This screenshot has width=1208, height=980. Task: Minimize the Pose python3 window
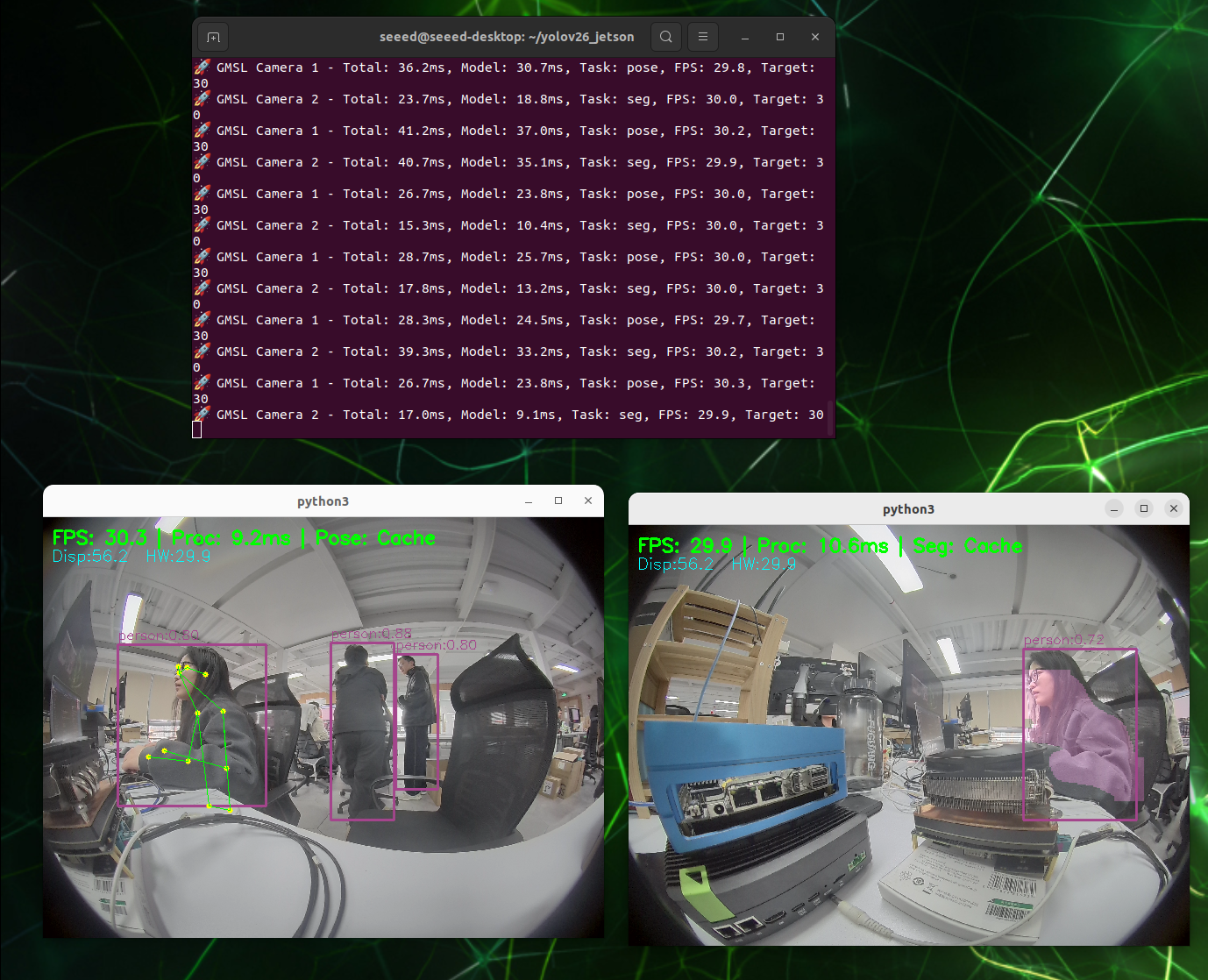(529, 501)
